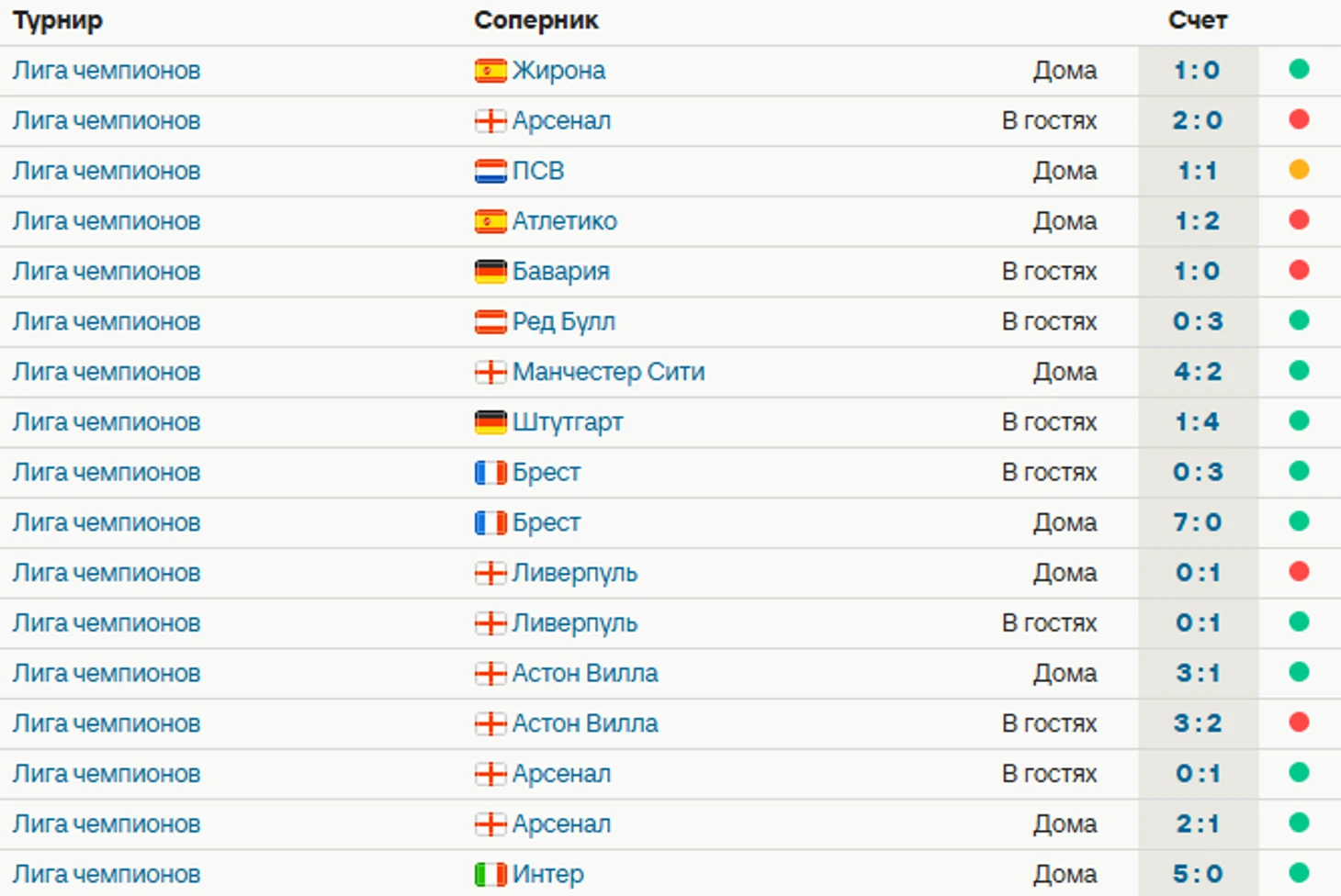The image size is (1341, 896).
Task: Click the German flag next to Бавария
Action: [490, 272]
